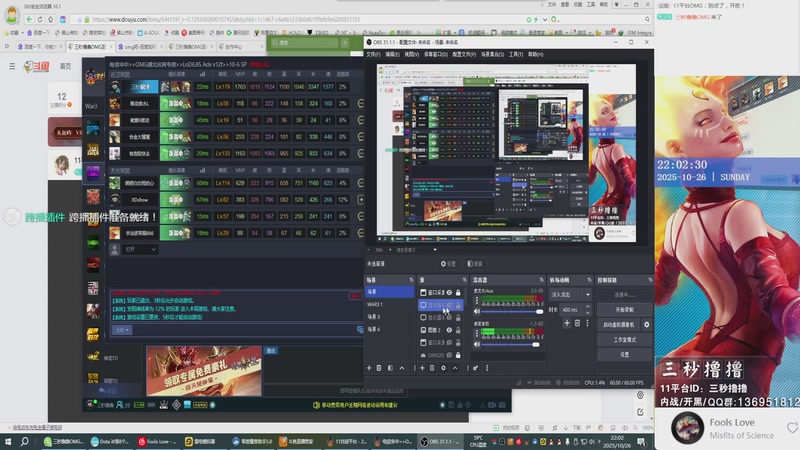This screenshot has height=450, width=800.
Task: Toggle lock on selected highlighted source
Action: pyautogui.click(x=458, y=305)
